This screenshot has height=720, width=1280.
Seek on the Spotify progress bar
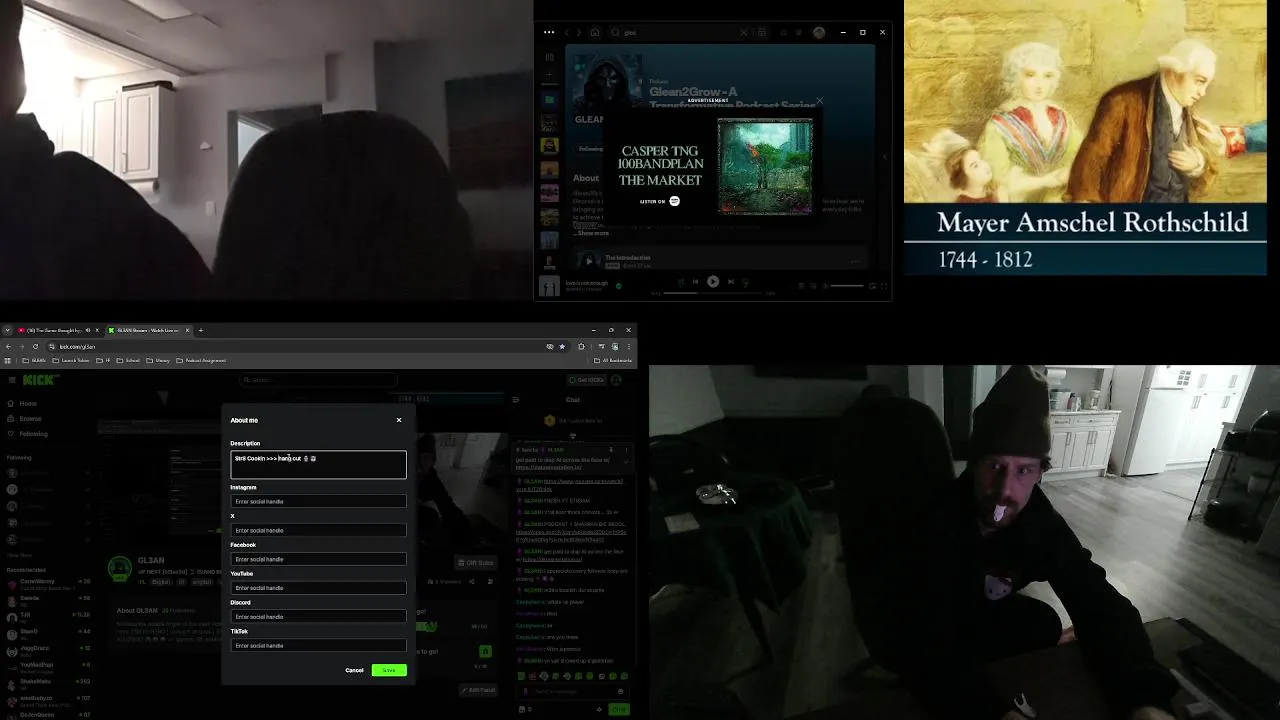712,293
